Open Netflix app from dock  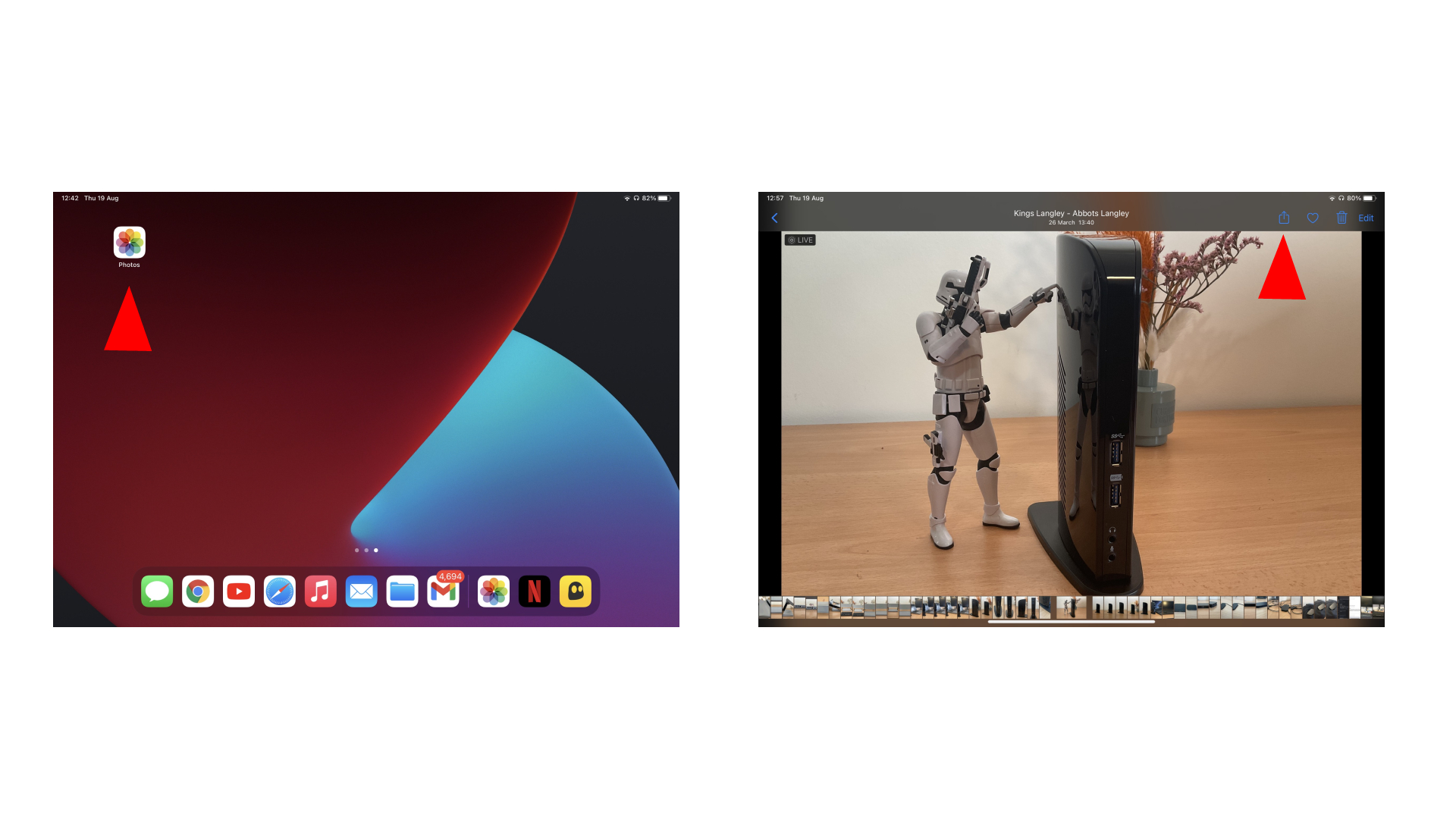coord(535,590)
